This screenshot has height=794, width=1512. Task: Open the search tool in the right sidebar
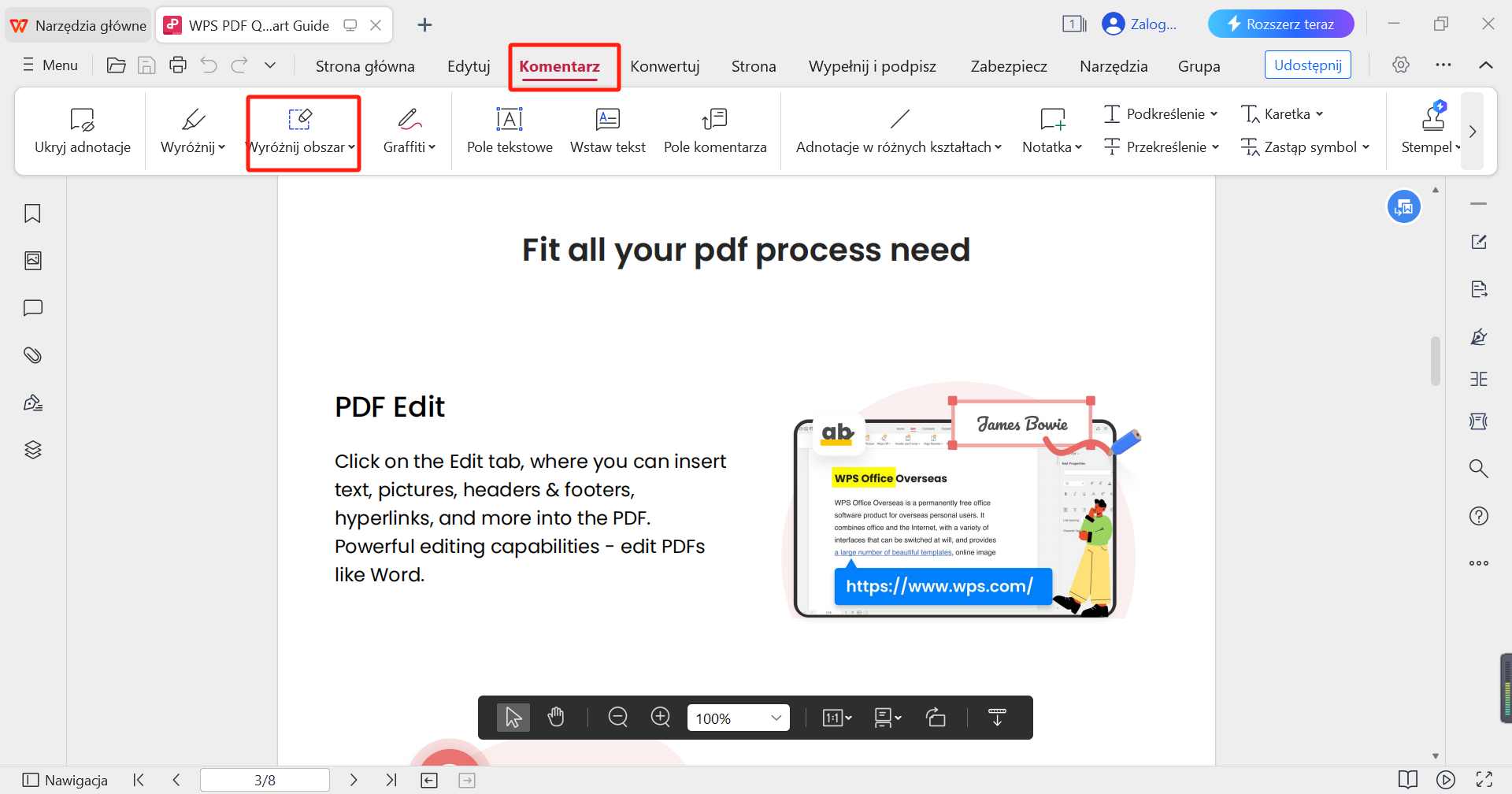pos(1479,469)
